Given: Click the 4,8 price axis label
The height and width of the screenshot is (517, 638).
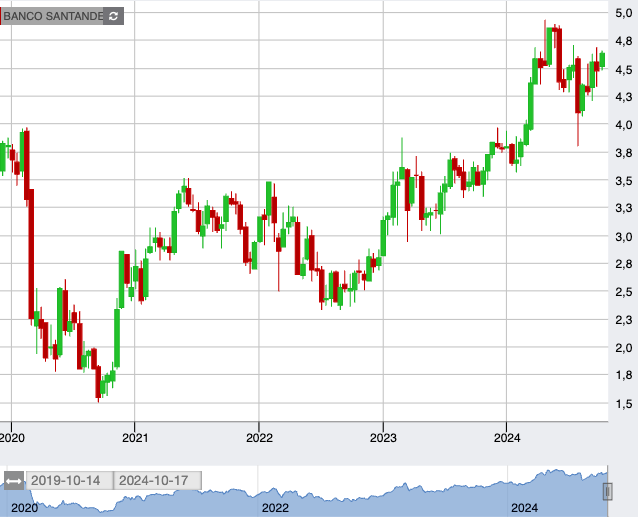Looking at the screenshot, I should click(x=624, y=41).
